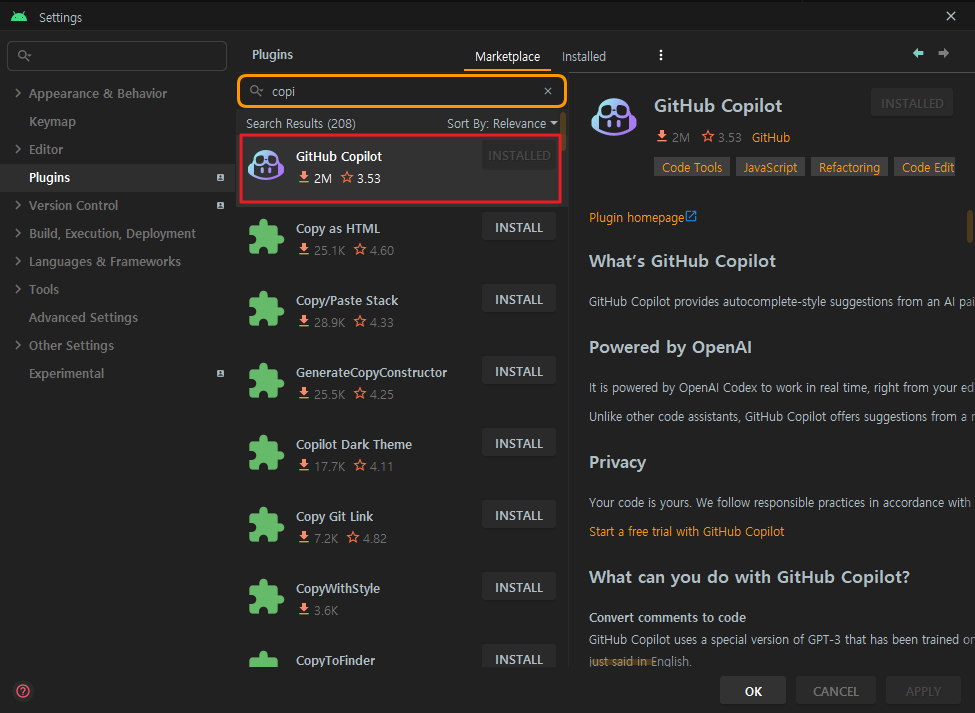The width and height of the screenshot is (975, 713).
Task: Click the GitHub vendor link
Action: tap(770, 137)
